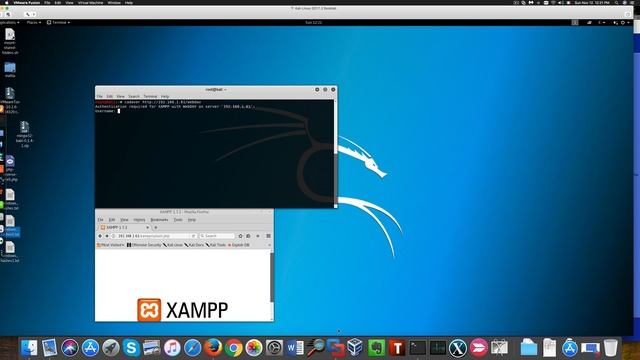Open Firefox Tools menu
The image size is (640, 360).
click(178, 220)
